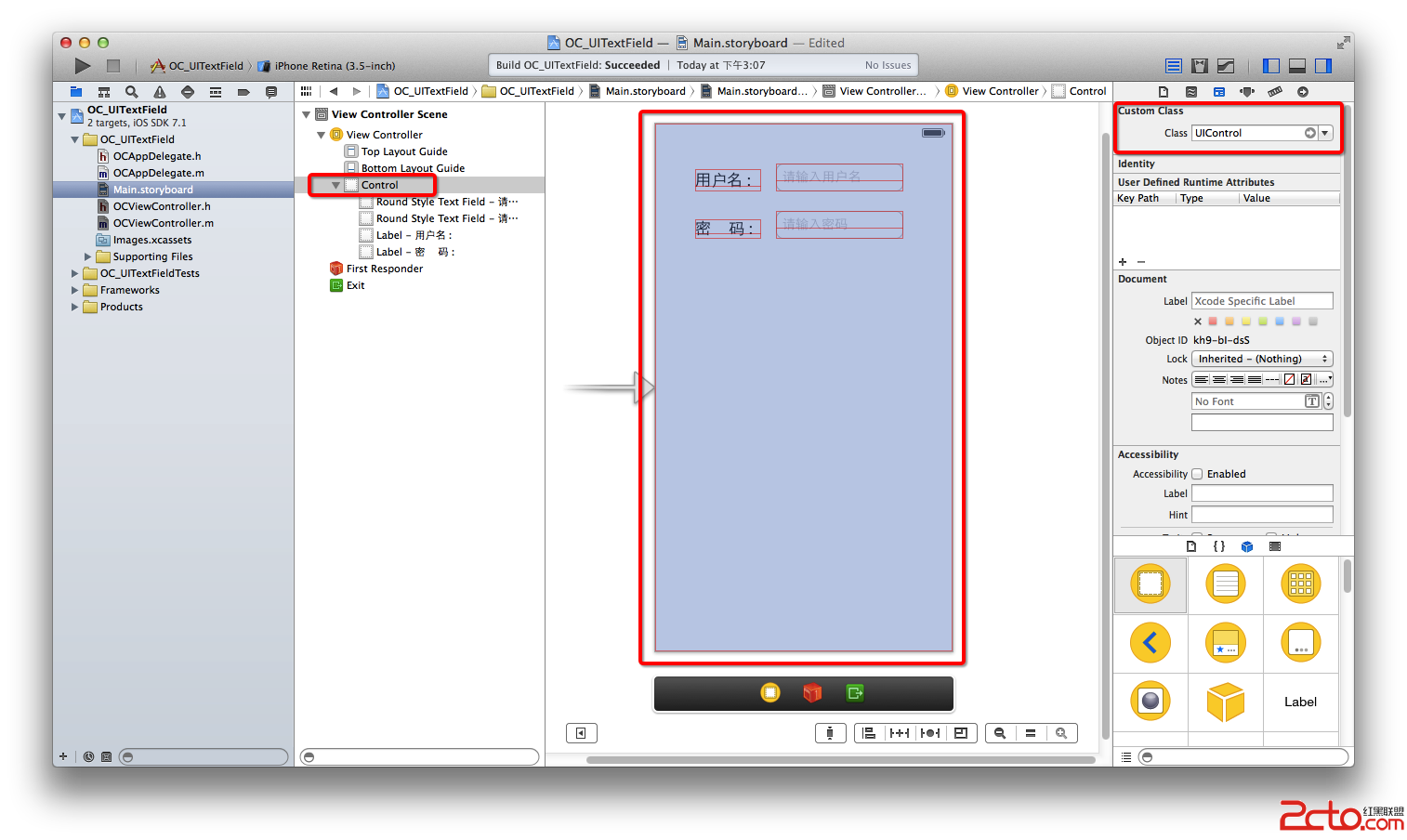Switch to the Assistant editor
The height and width of the screenshot is (840, 1407).
[1200, 66]
